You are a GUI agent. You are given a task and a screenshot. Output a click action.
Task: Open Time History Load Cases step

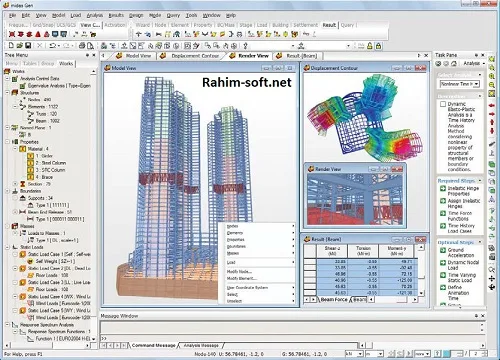(x=461, y=228)
